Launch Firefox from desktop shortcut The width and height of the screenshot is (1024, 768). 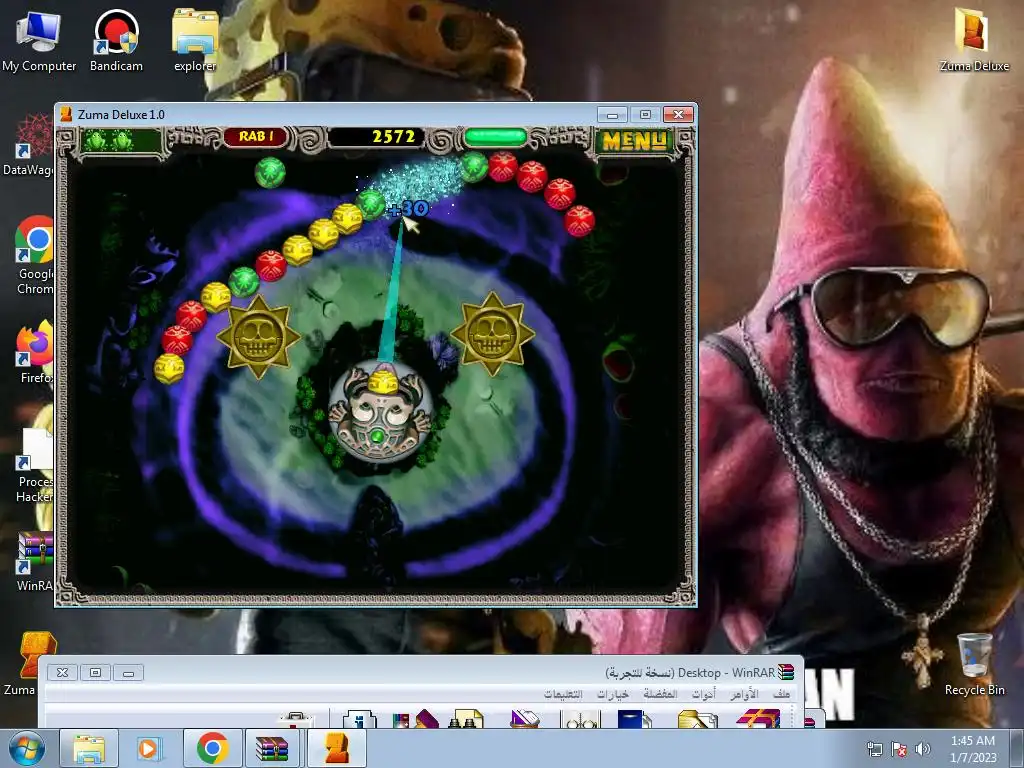34,353
